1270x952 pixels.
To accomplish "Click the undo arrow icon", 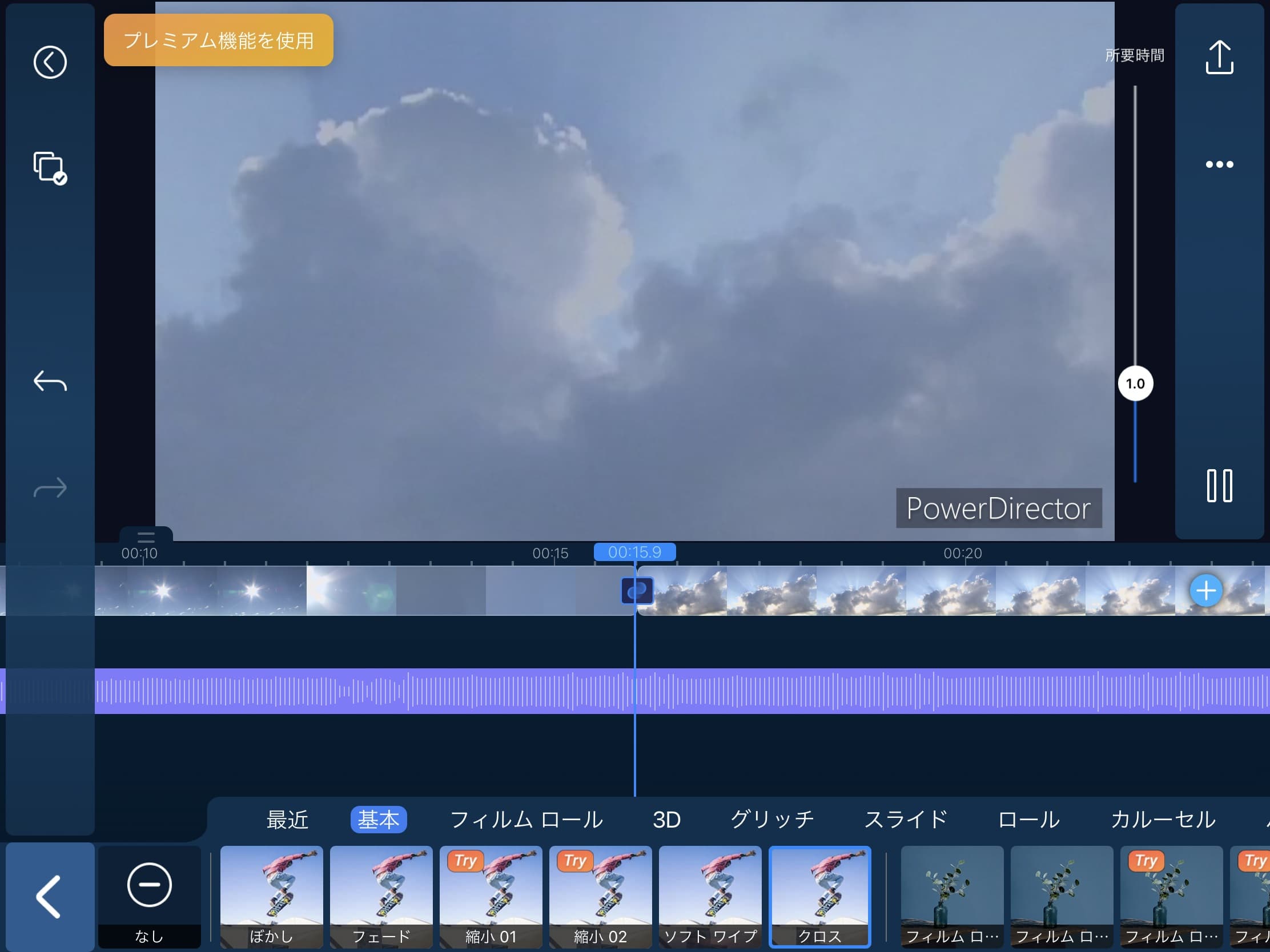I will (x=50, y=381).
